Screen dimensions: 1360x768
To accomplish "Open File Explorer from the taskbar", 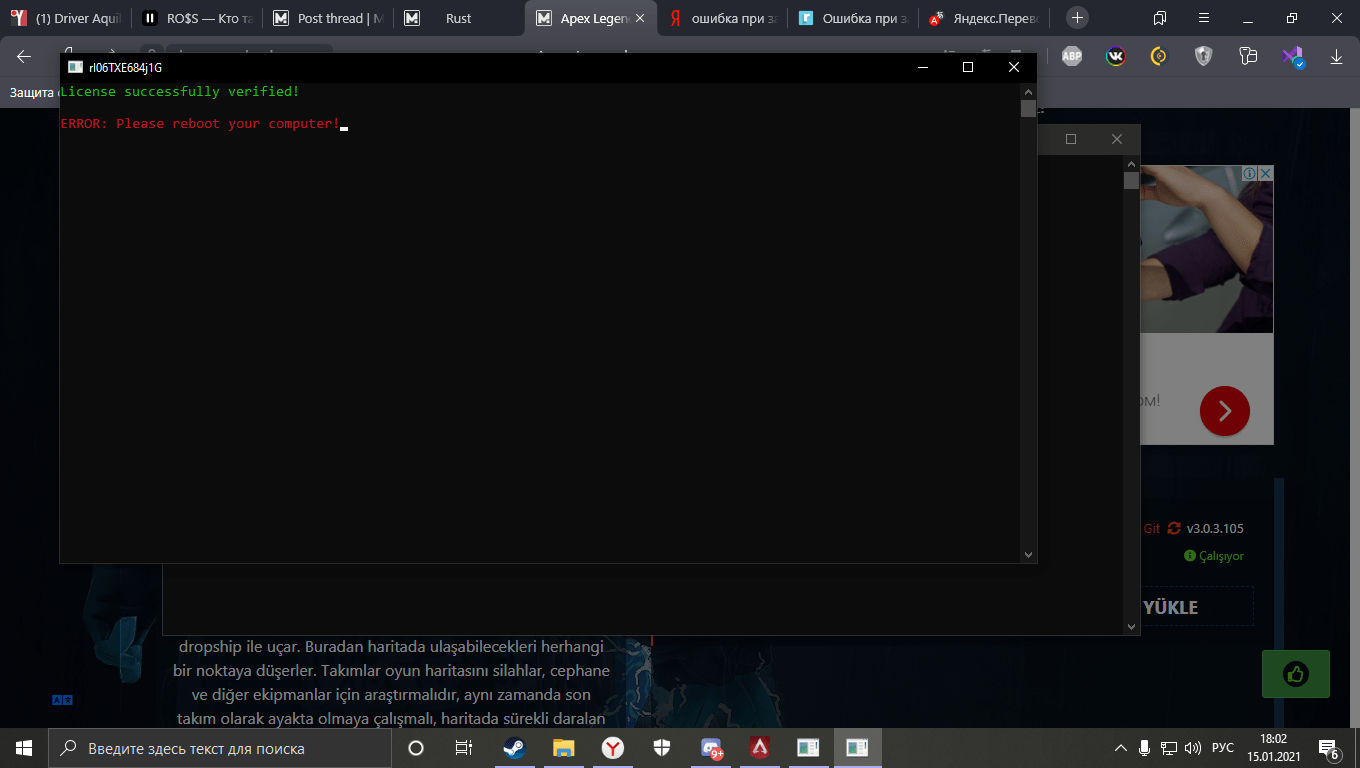I will coord(564,748).
